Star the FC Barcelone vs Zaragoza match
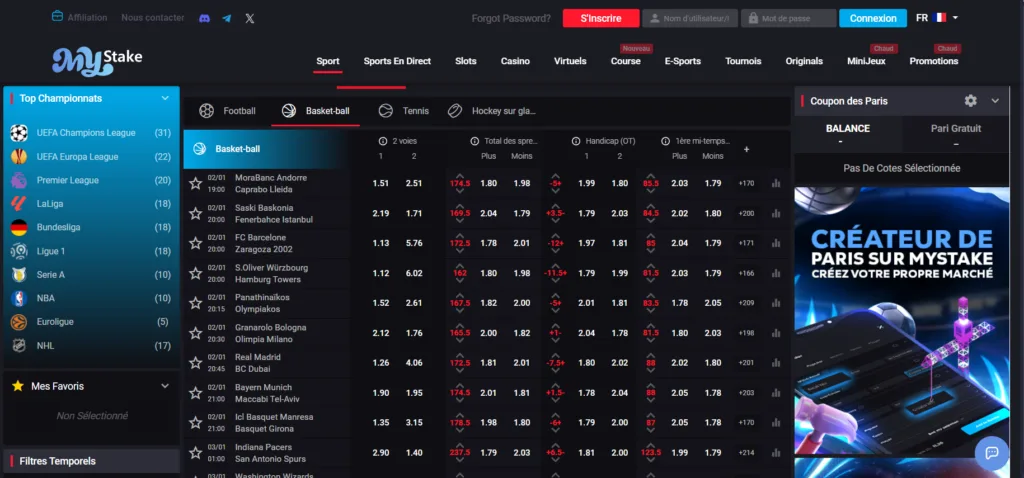 click(195, 243)
